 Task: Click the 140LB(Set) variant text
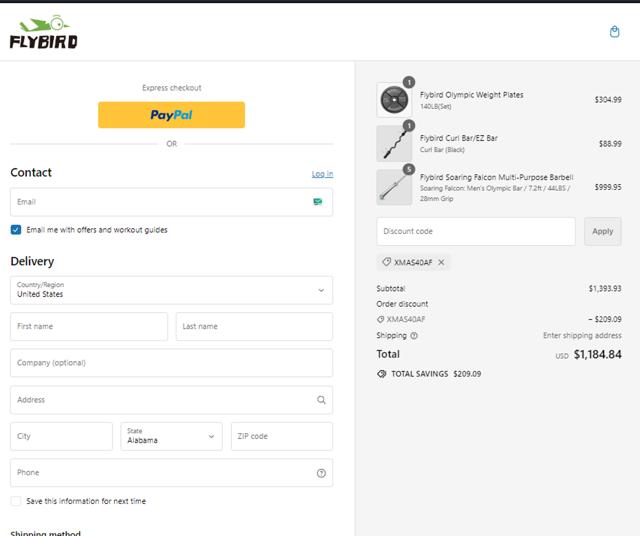tap(436, 107)
